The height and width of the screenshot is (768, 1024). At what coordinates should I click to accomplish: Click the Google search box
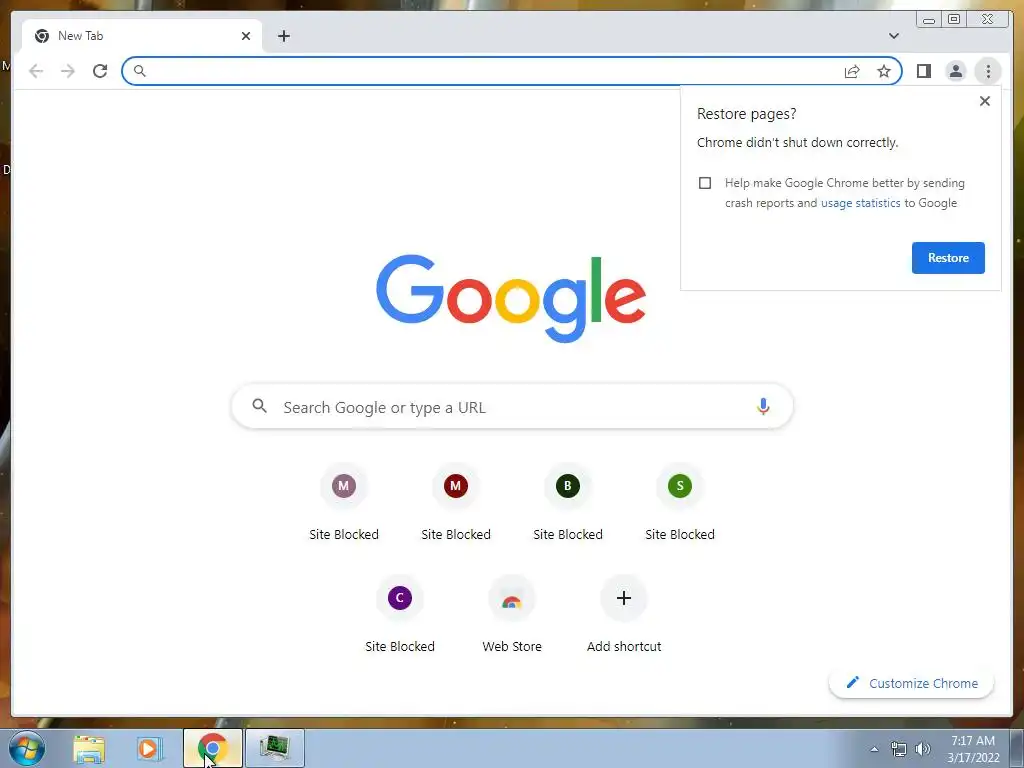512,407
